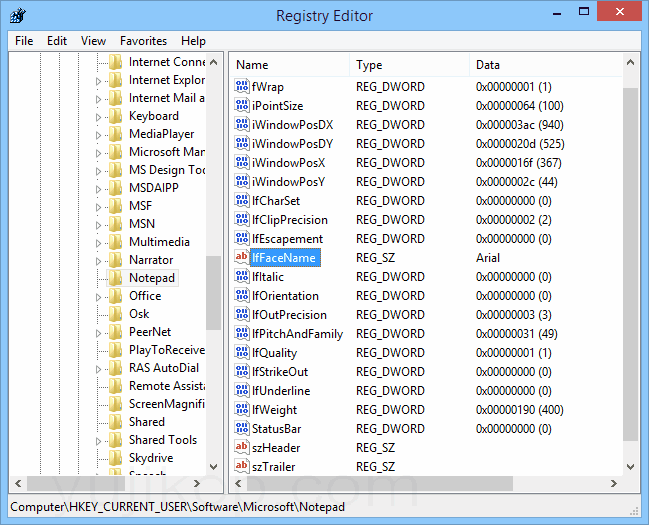Expand the Keyboard key
The image size is (649, 525).
click(x=98, y=117)
